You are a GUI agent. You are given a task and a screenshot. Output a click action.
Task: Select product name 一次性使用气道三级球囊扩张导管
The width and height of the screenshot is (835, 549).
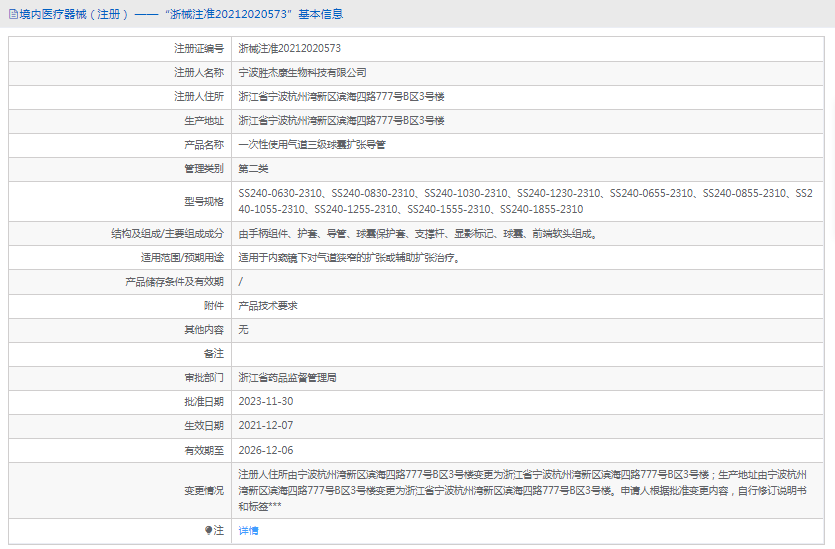pos(312,145)
